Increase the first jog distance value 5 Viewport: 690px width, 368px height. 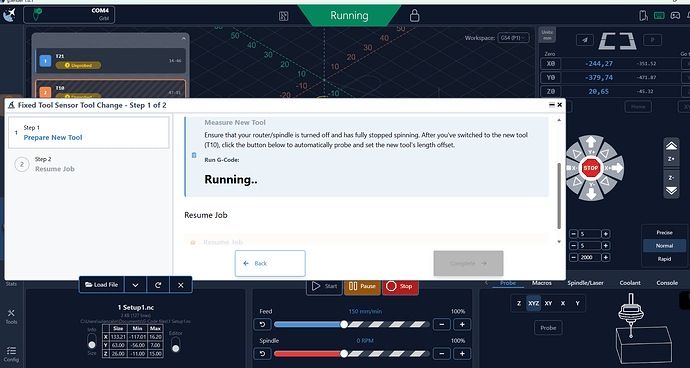pyautogui.click(x=606, y=234)
